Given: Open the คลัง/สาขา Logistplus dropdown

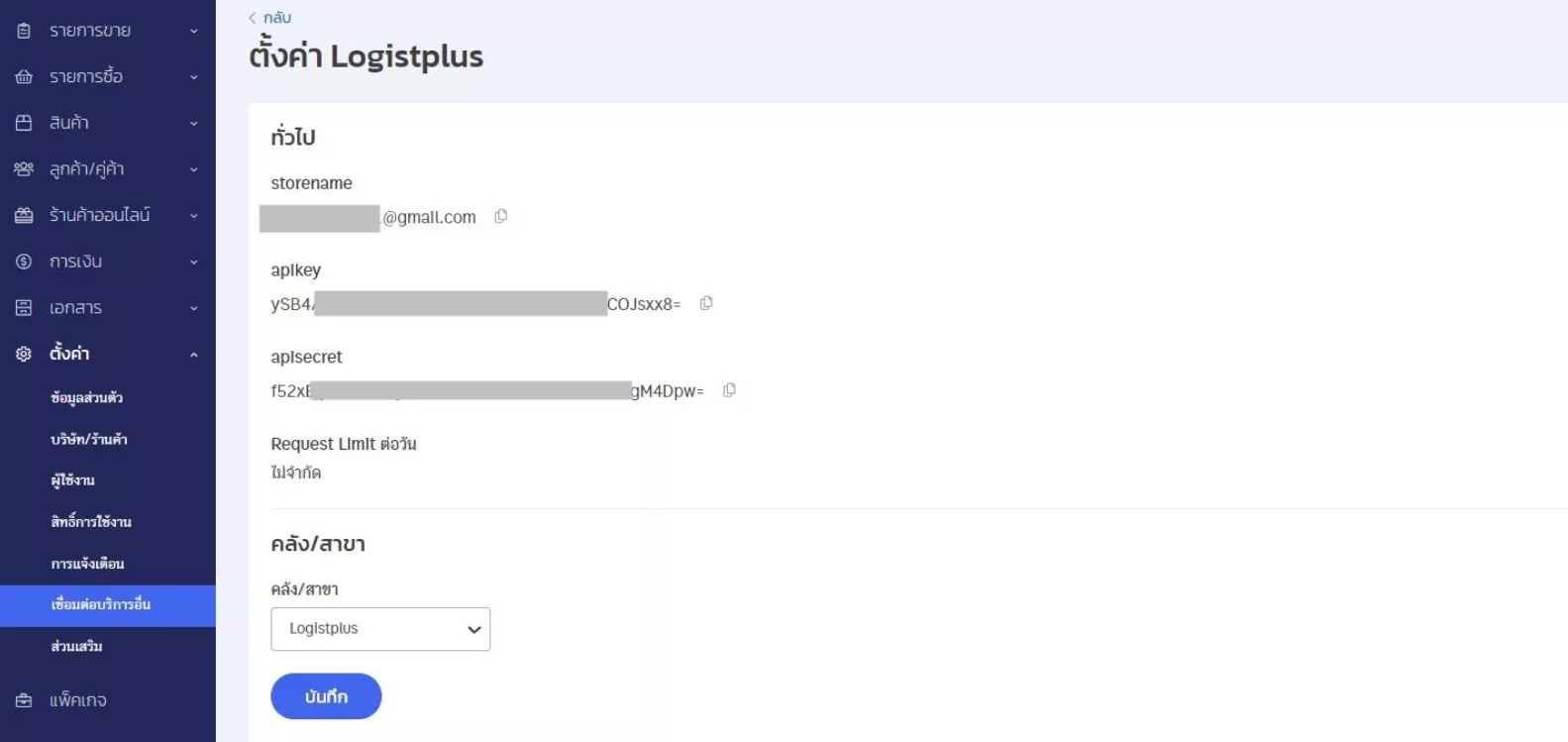Looking at the screenshot, I should point(380,629).
